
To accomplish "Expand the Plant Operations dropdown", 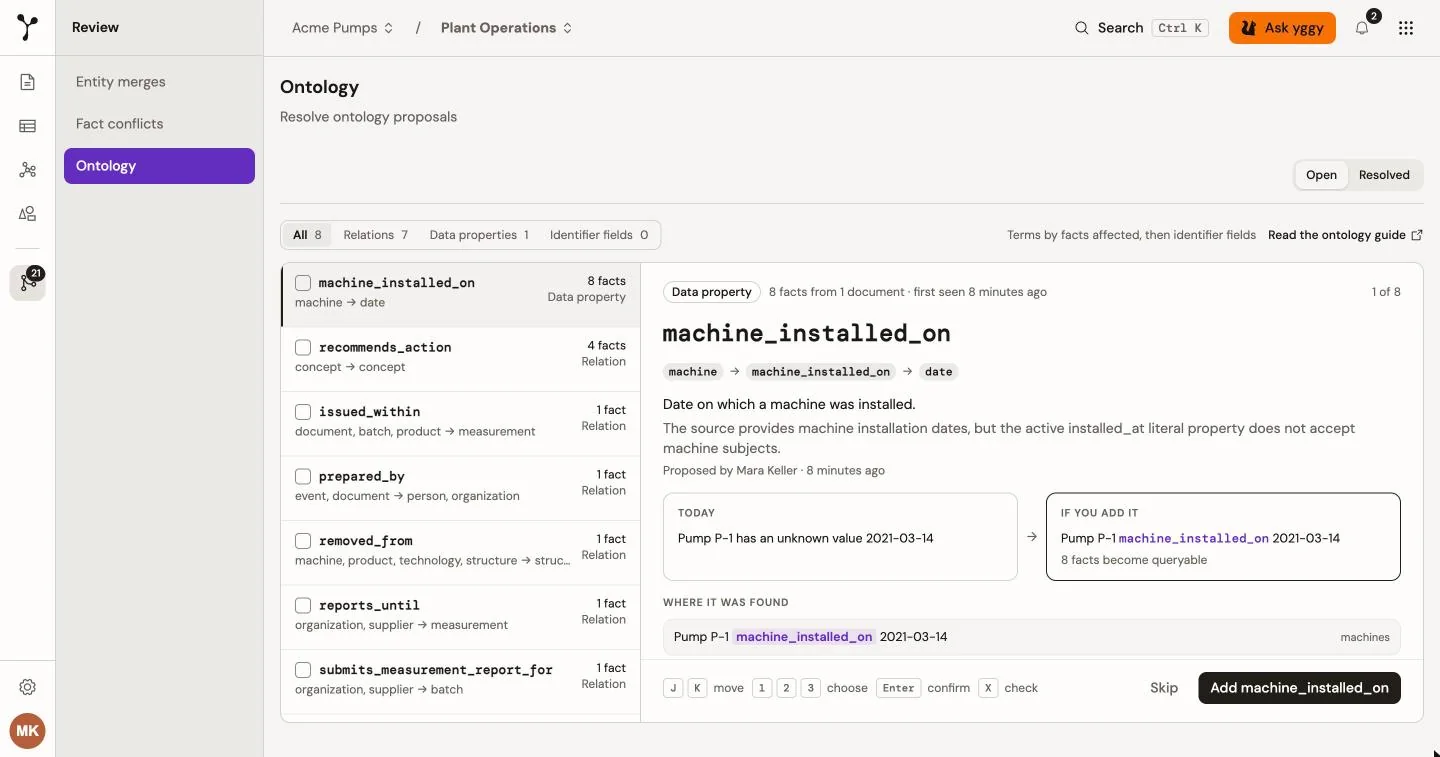I will click(x=507, y=28).
